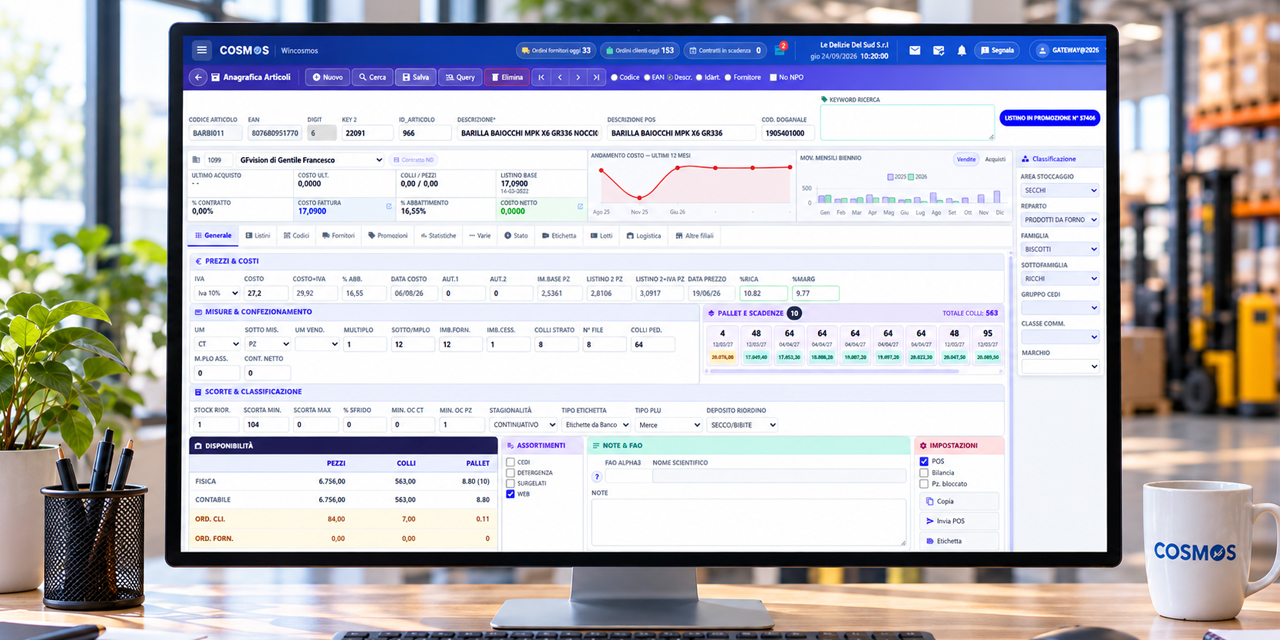
Task: Jump to last record arrow
Action: pyautogui.click(x=596, y=77)
